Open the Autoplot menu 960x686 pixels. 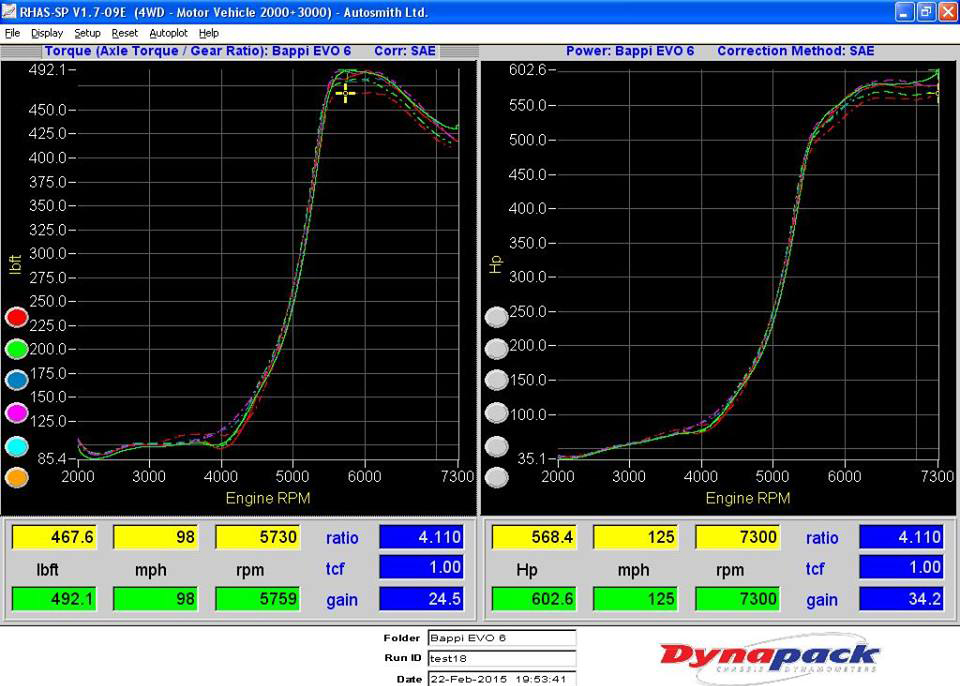click(168, 33)
